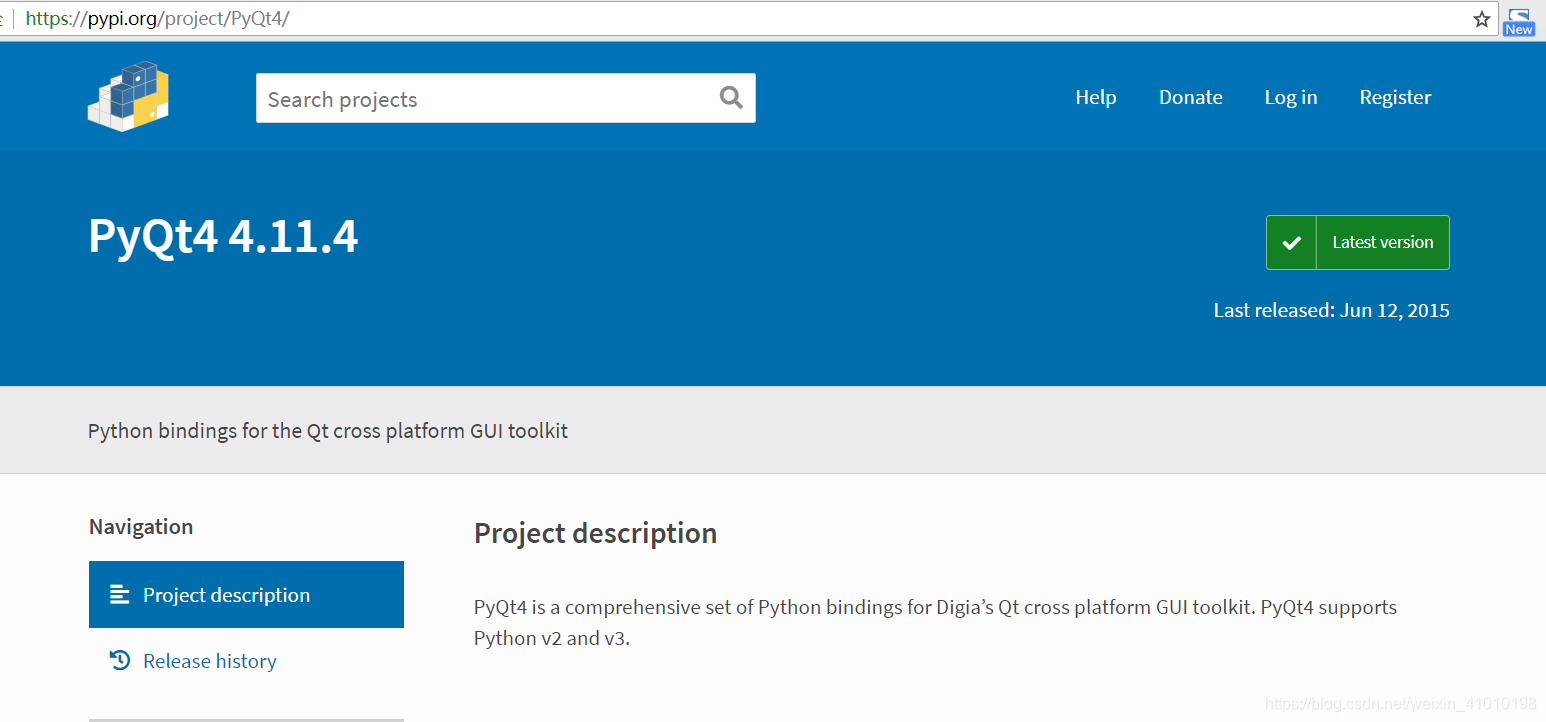1546x722 pixels.
Task: Click the browser address bar URL
Action: pyautogui.click(x=157, y=18)
